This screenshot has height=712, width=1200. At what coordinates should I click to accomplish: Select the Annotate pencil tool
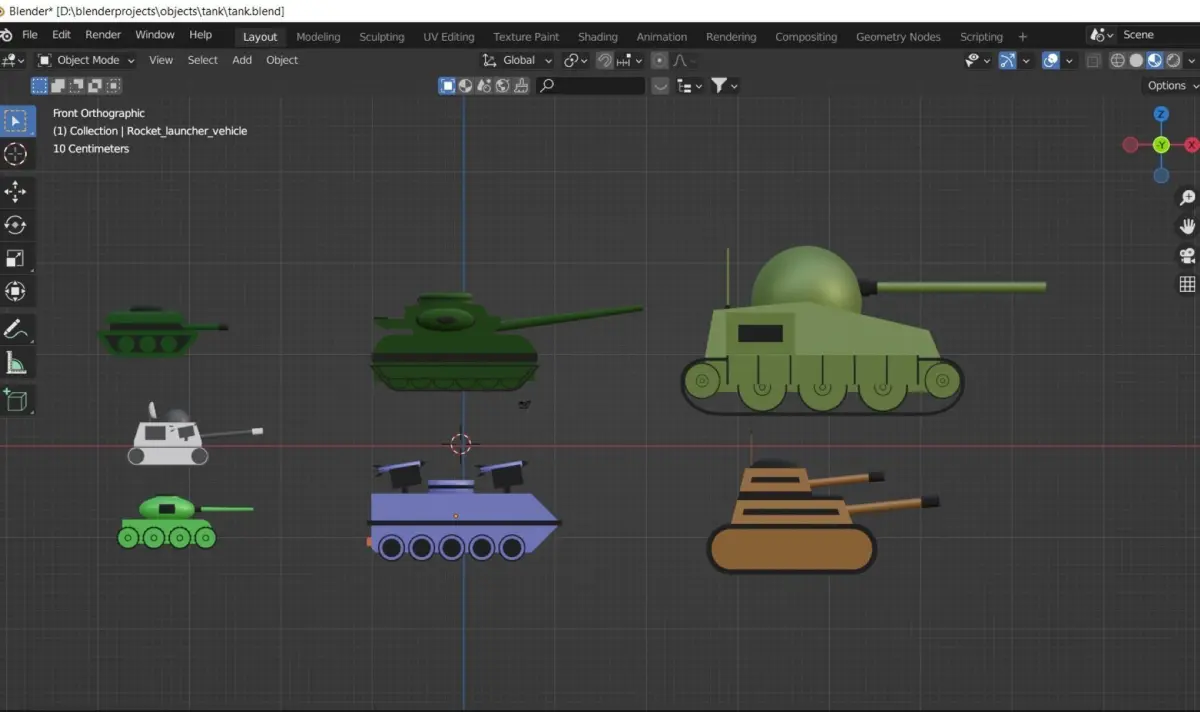[16, 329]
